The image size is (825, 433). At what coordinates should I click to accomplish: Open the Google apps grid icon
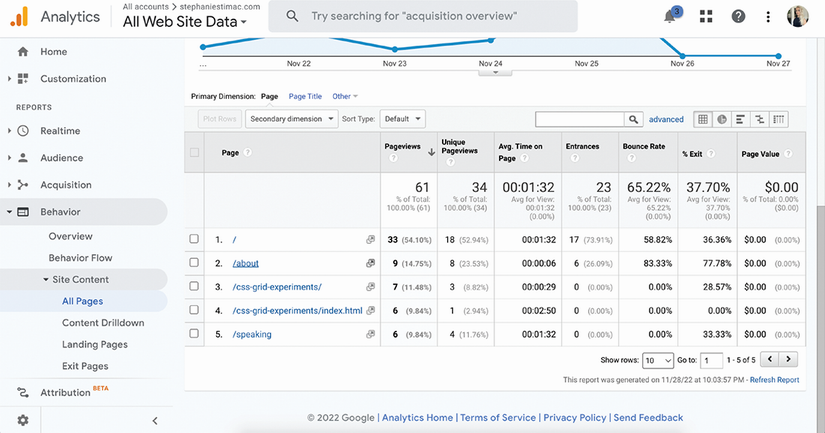tap(706, 16)
